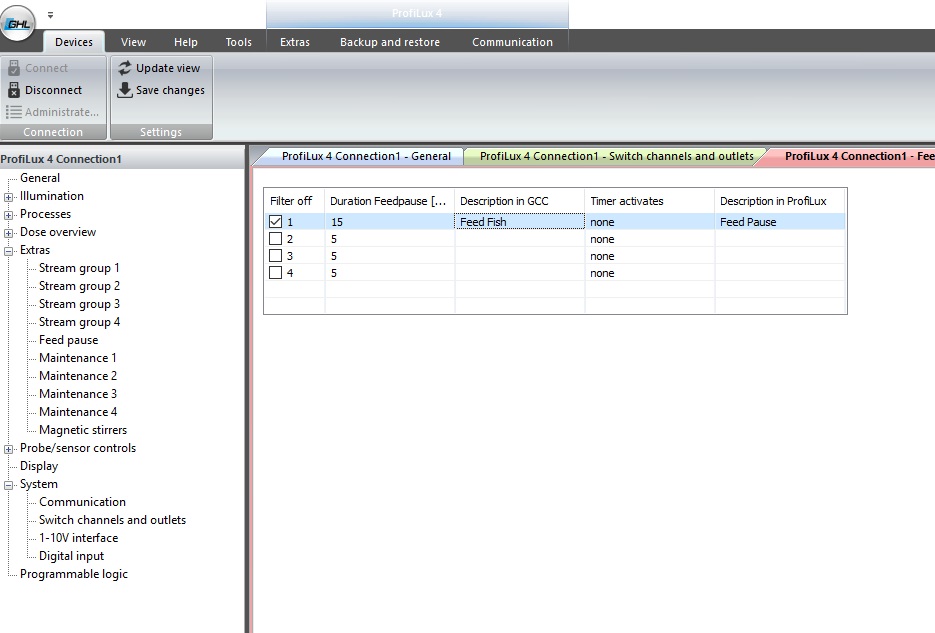The height and width of the screenshot is (633, 935).
Task: Select Maintenance 4 in the tree
Action: 78,412
